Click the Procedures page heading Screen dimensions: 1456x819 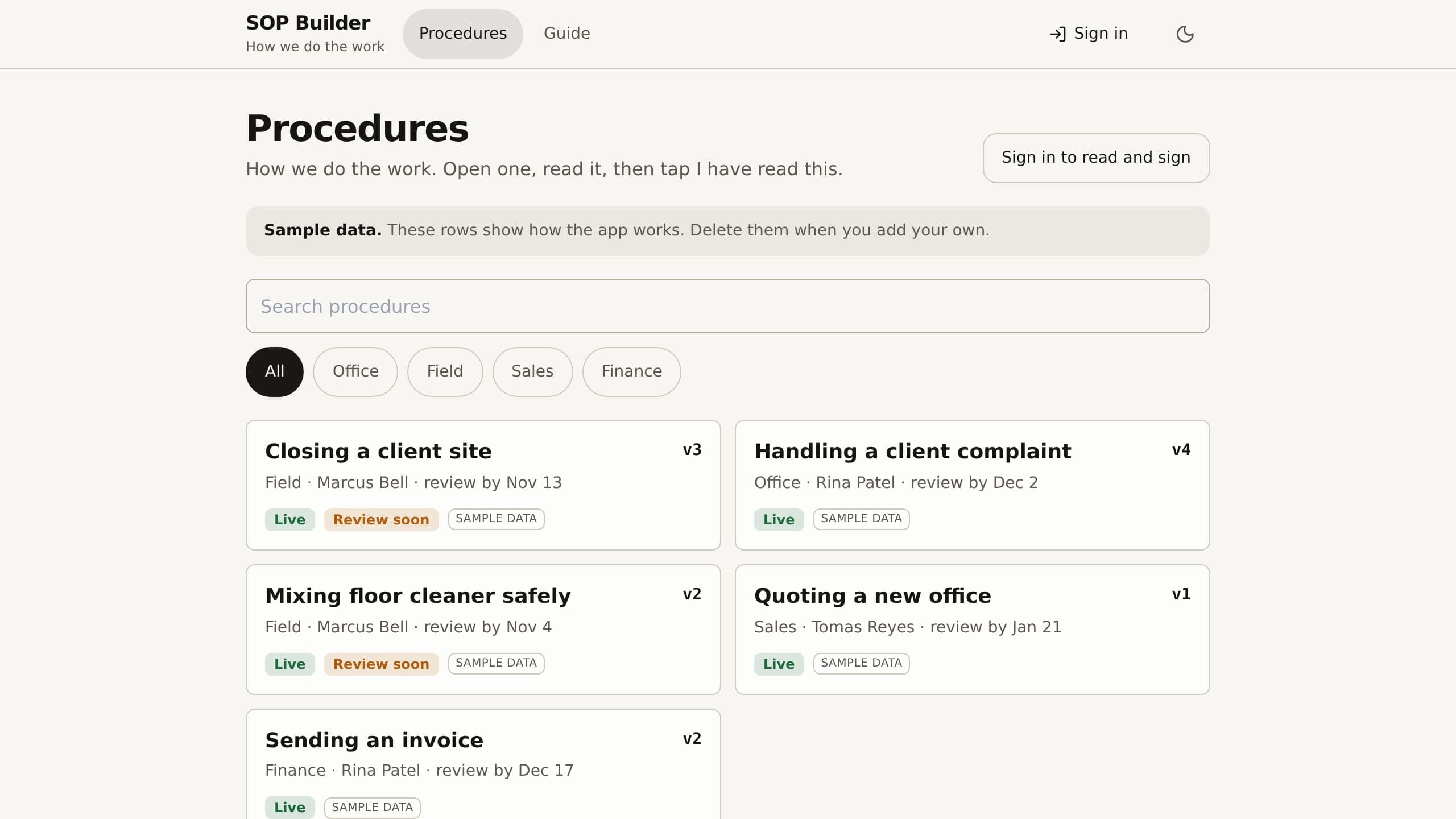[357, 129]
